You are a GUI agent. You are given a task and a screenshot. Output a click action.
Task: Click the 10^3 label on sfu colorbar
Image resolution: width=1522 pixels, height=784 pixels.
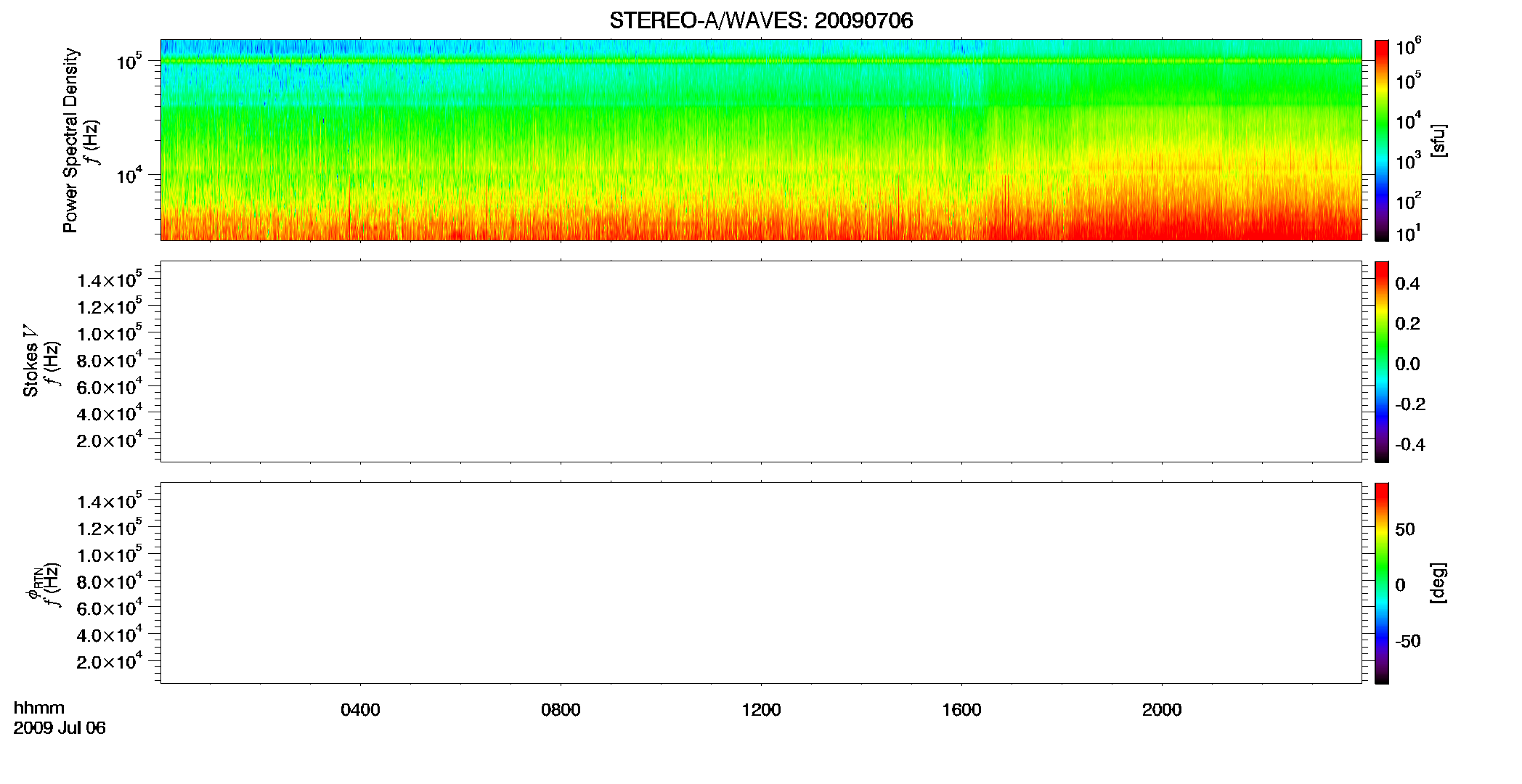[x=1408, y=161]
